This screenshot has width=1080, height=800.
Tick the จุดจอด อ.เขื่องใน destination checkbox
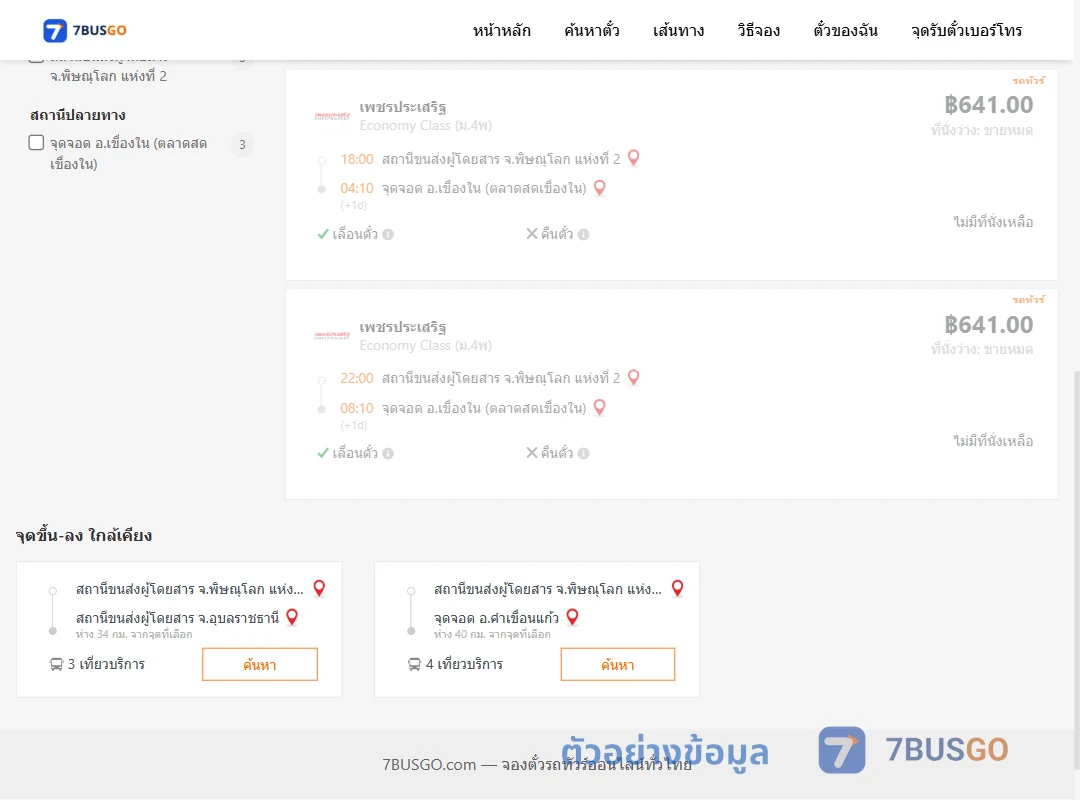tap(37, 143)
